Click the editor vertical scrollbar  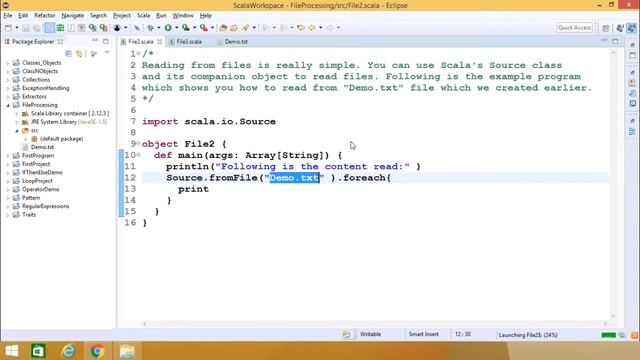point(613,184)
